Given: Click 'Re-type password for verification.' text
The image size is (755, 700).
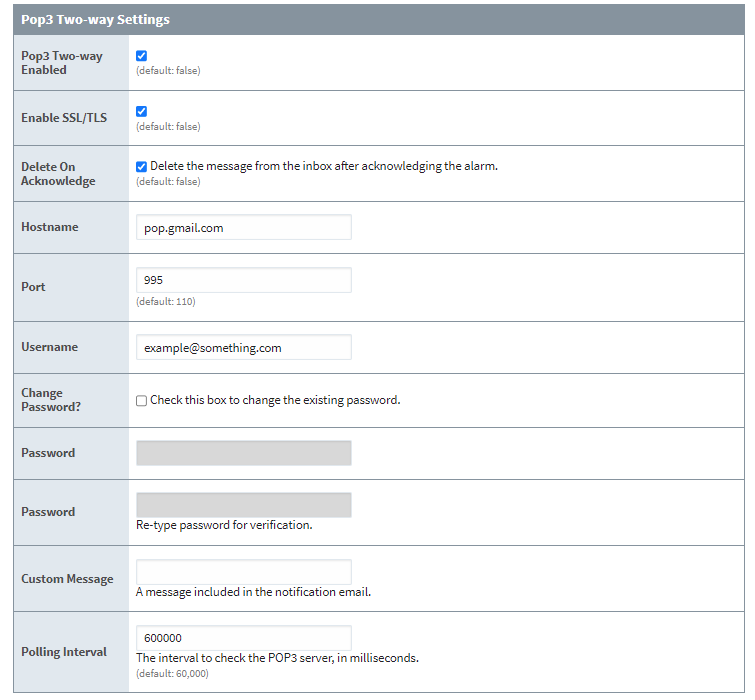Looking at the screenshot, I should (224, 525).
